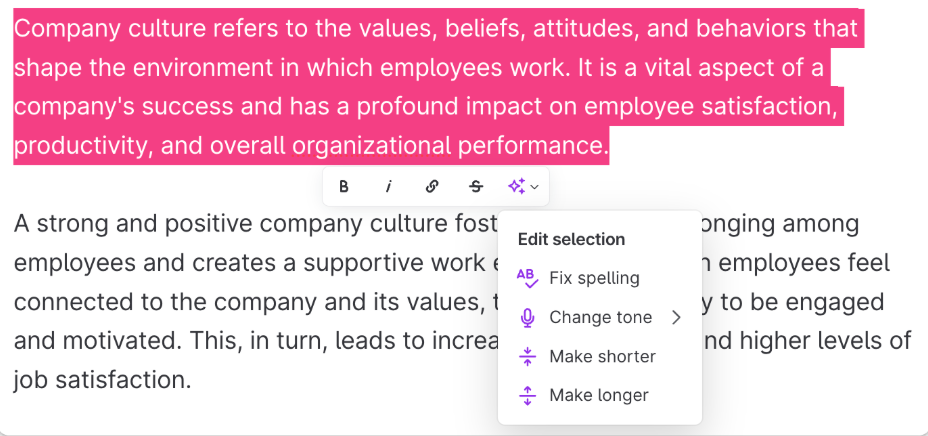The width and height of the screenshot is (928, 436).
Task: Select Make longer in Edit selection
Action: tap(599, 395)
